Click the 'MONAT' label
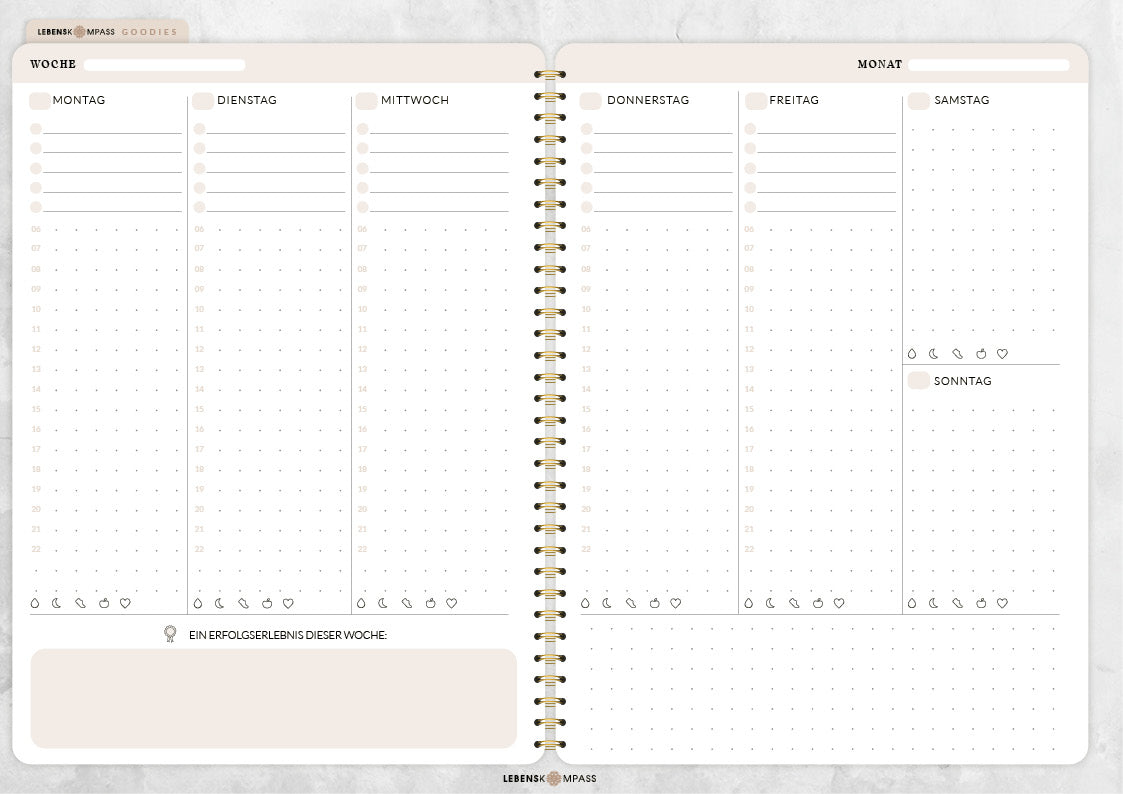This screenshot has width=1123, height=794. click(879, 64)
